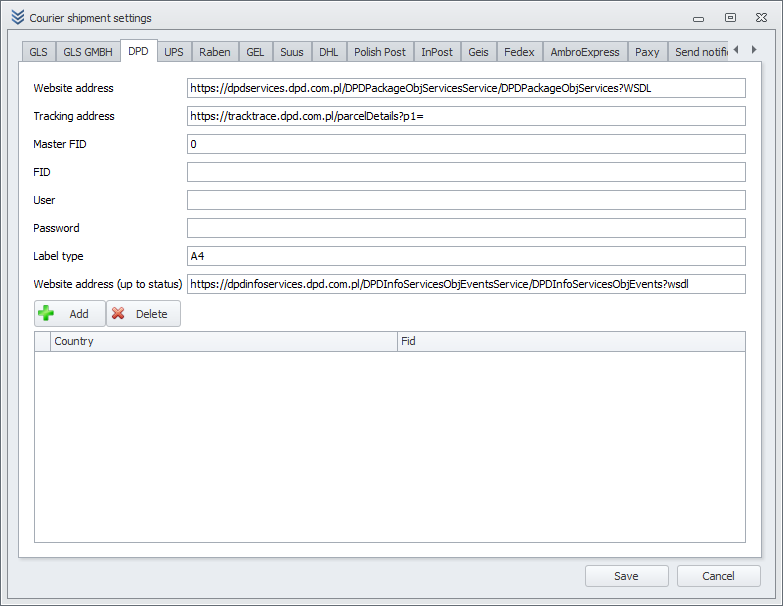Click the Master FID label

[60, 144]
